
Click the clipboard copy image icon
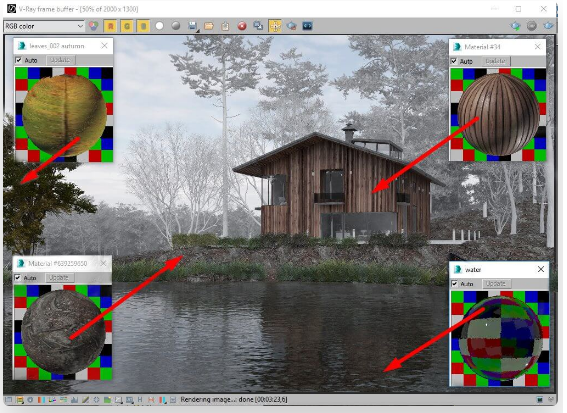(225, 26)
